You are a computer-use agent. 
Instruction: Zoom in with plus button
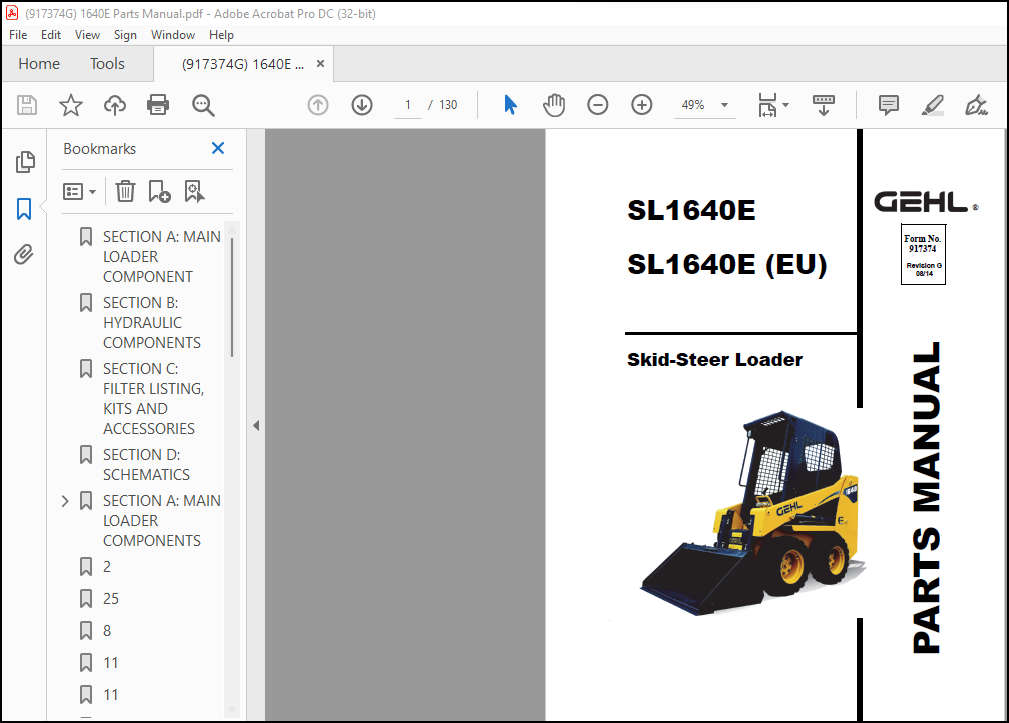point(642,105)
